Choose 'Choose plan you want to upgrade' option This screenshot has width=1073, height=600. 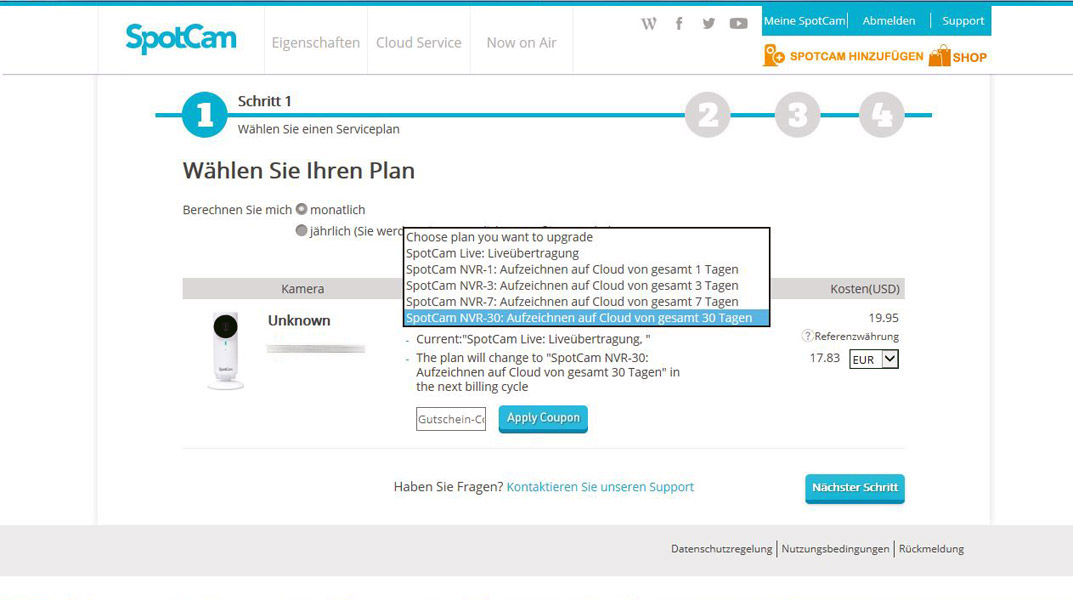click(x=586, y=237)
